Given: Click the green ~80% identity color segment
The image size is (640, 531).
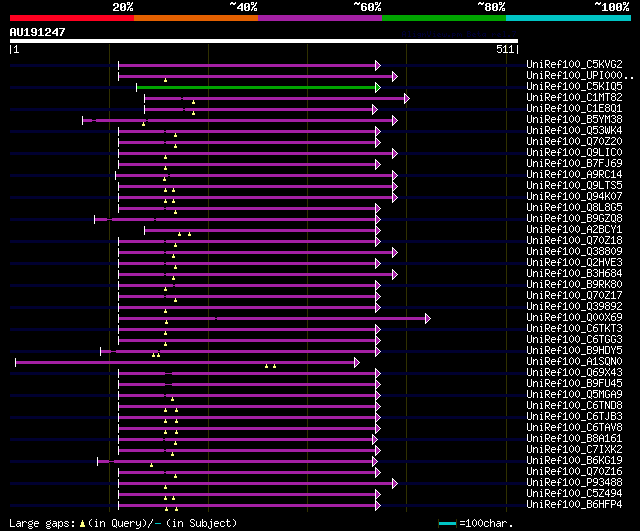Looking at the screenshot, I should (x=444, y=18).
